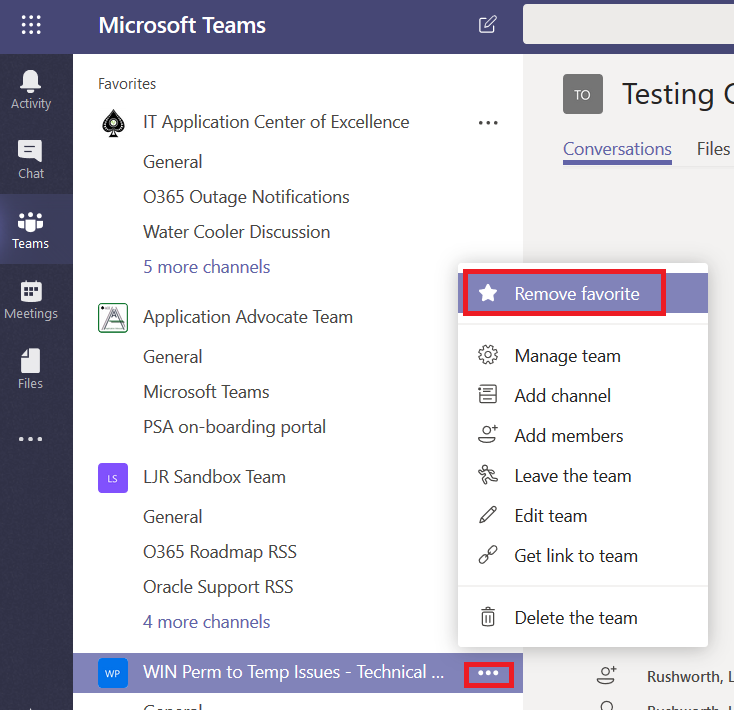This screenshot has height=710, width=734.
Task: Open the O365 Roadmap RSS channel
Action: [x=219, y=552]
